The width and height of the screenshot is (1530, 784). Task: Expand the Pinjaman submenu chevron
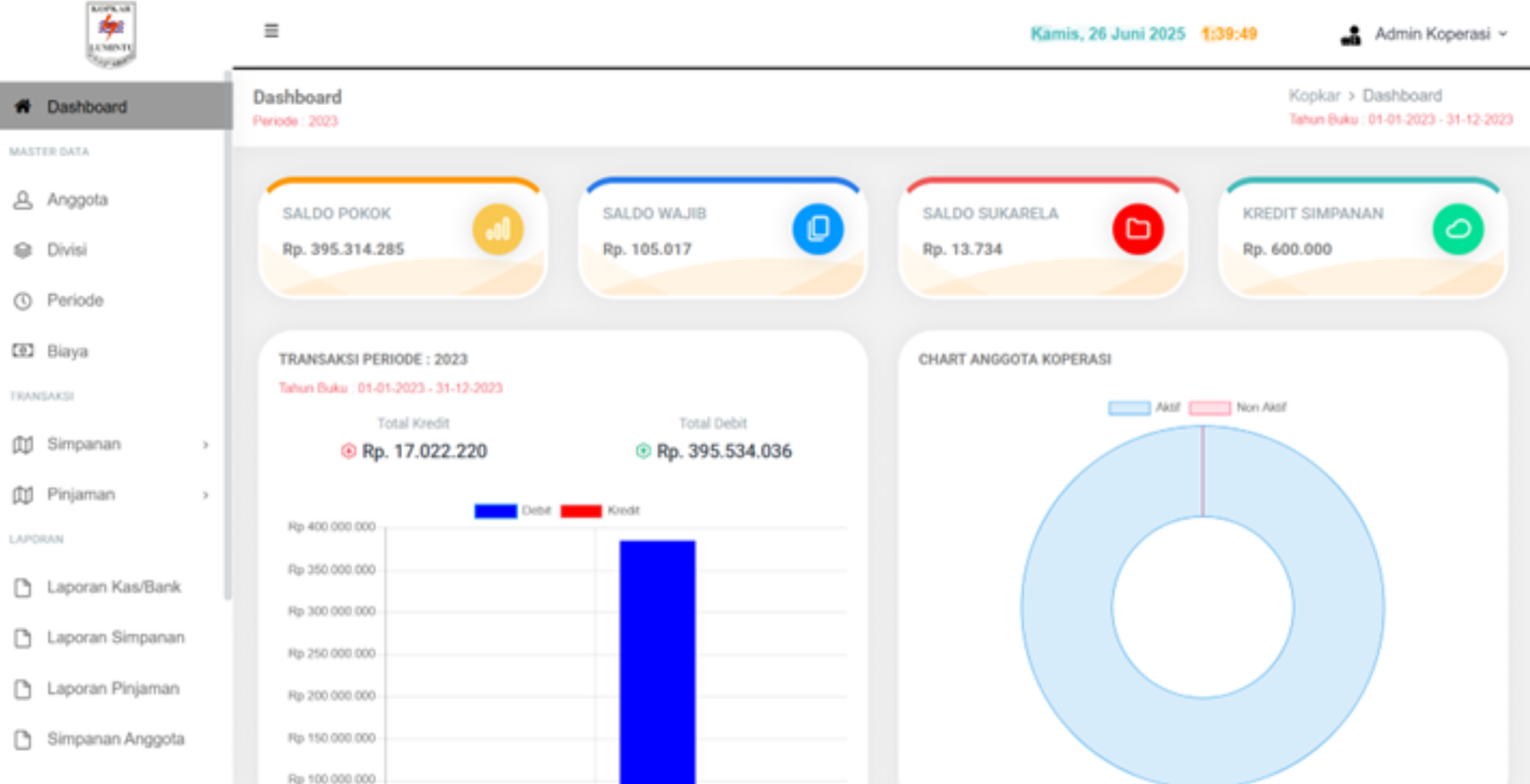click(206, 495)
